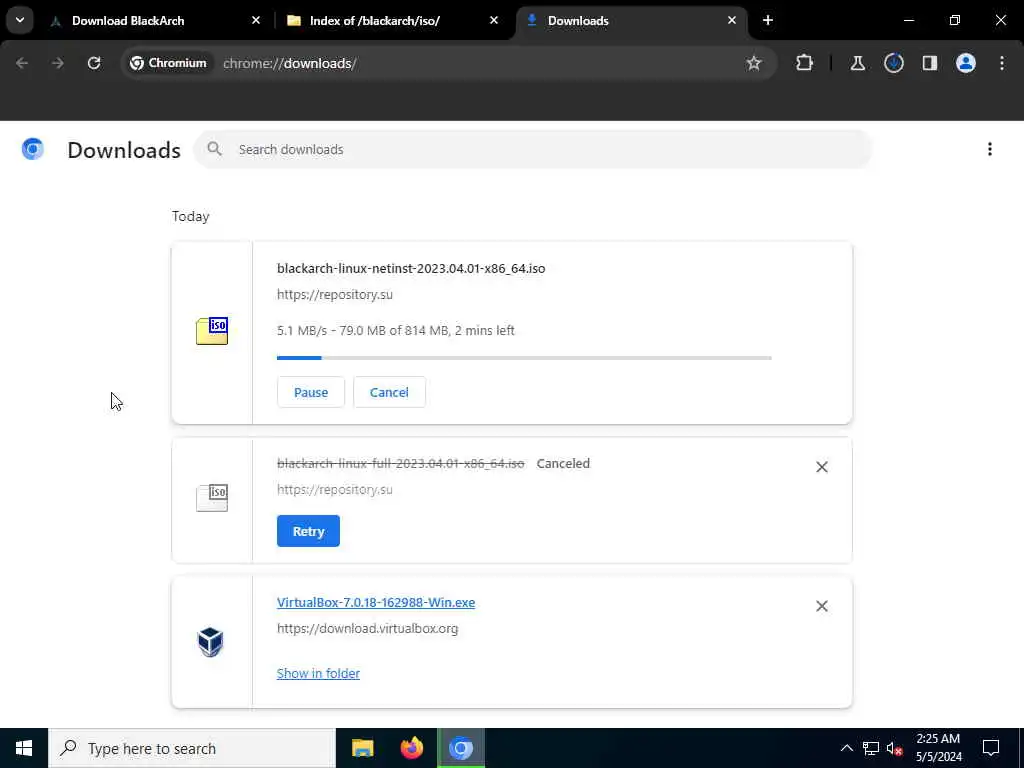Open the Chrome Labs flask icon
Viewport: 1024px width, 768px height.
(857, 63)
